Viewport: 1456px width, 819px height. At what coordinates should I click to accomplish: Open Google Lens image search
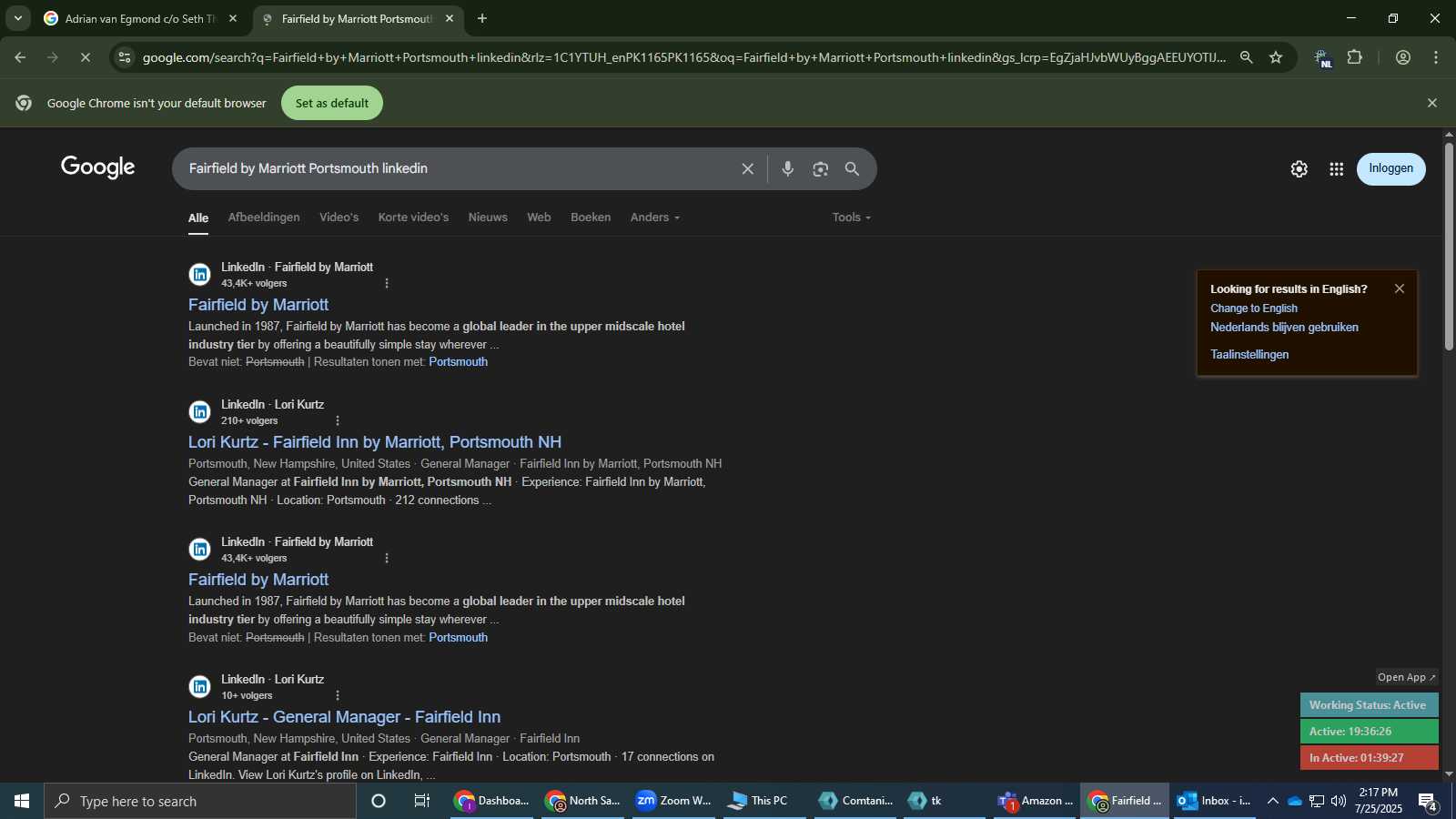(x=821, y=169)
